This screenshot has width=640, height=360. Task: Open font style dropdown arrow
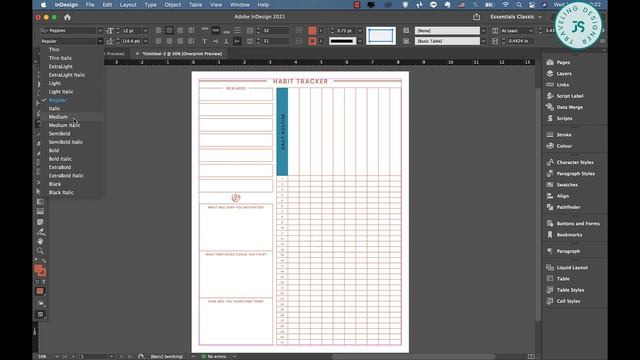(x=100, y=41)
